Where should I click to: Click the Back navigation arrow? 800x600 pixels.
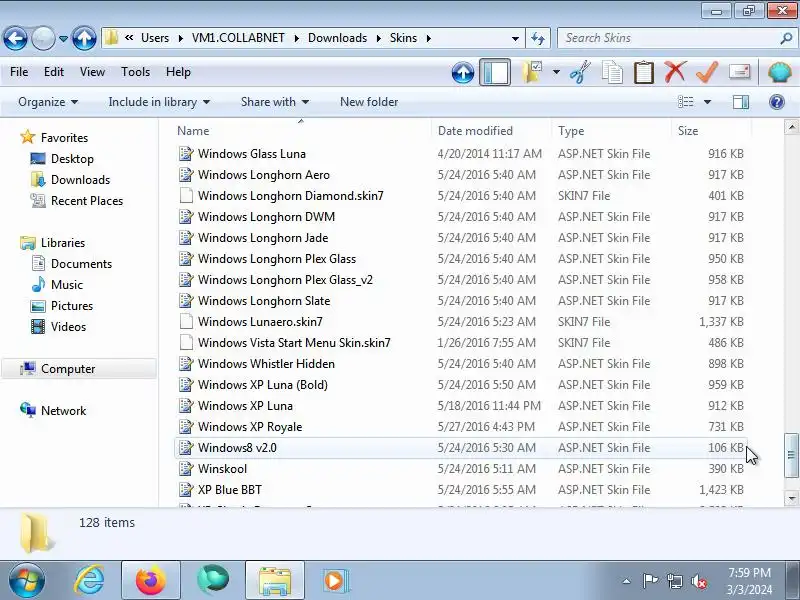point(15,38)
